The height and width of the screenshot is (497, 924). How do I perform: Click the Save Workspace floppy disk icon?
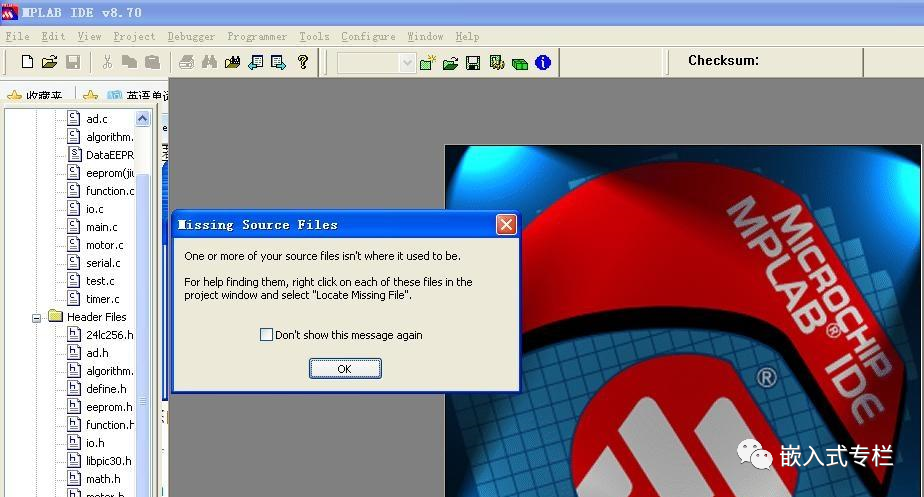click(x=473, y=63)
